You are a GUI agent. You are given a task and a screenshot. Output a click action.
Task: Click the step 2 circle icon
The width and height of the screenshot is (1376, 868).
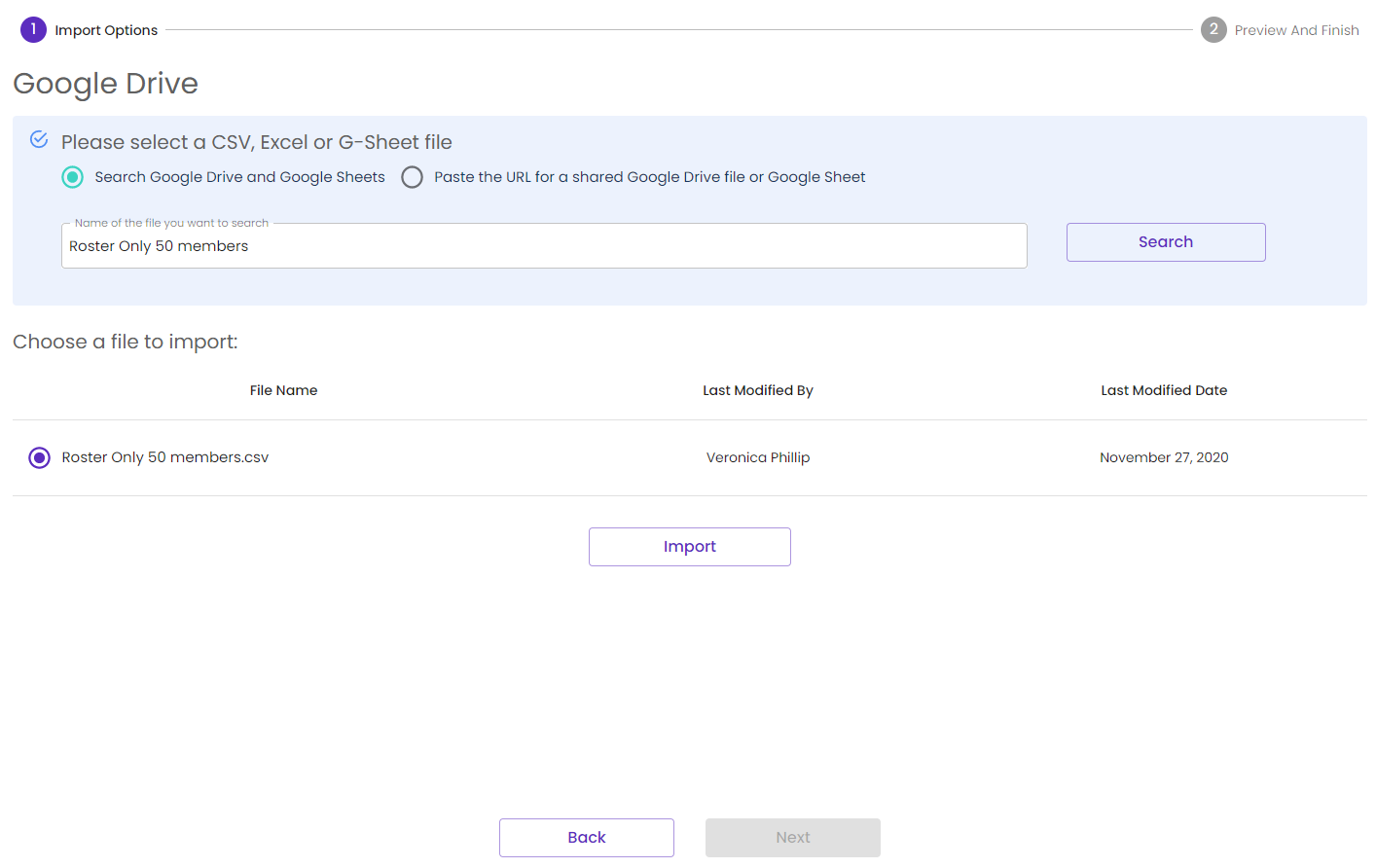coord(1213,29)
